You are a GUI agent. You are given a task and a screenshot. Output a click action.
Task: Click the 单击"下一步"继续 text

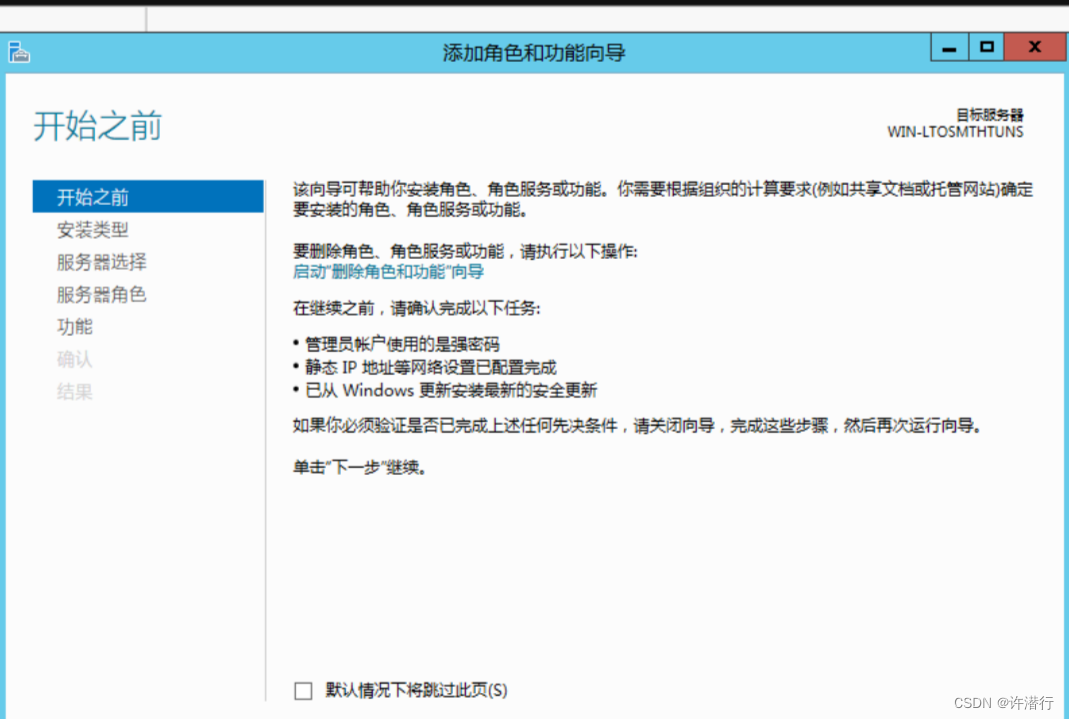pos(360,468)
